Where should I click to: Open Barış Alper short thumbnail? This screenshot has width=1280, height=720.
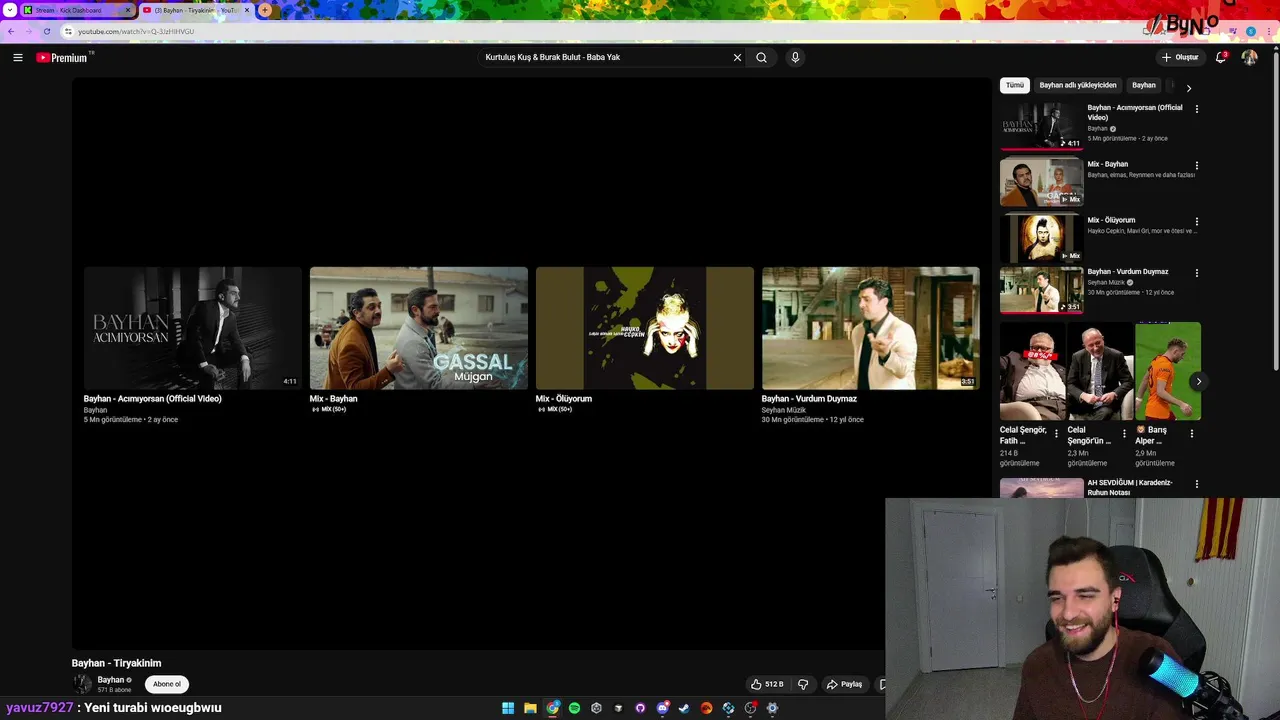pyautogui.click(x=1168, y=371)
